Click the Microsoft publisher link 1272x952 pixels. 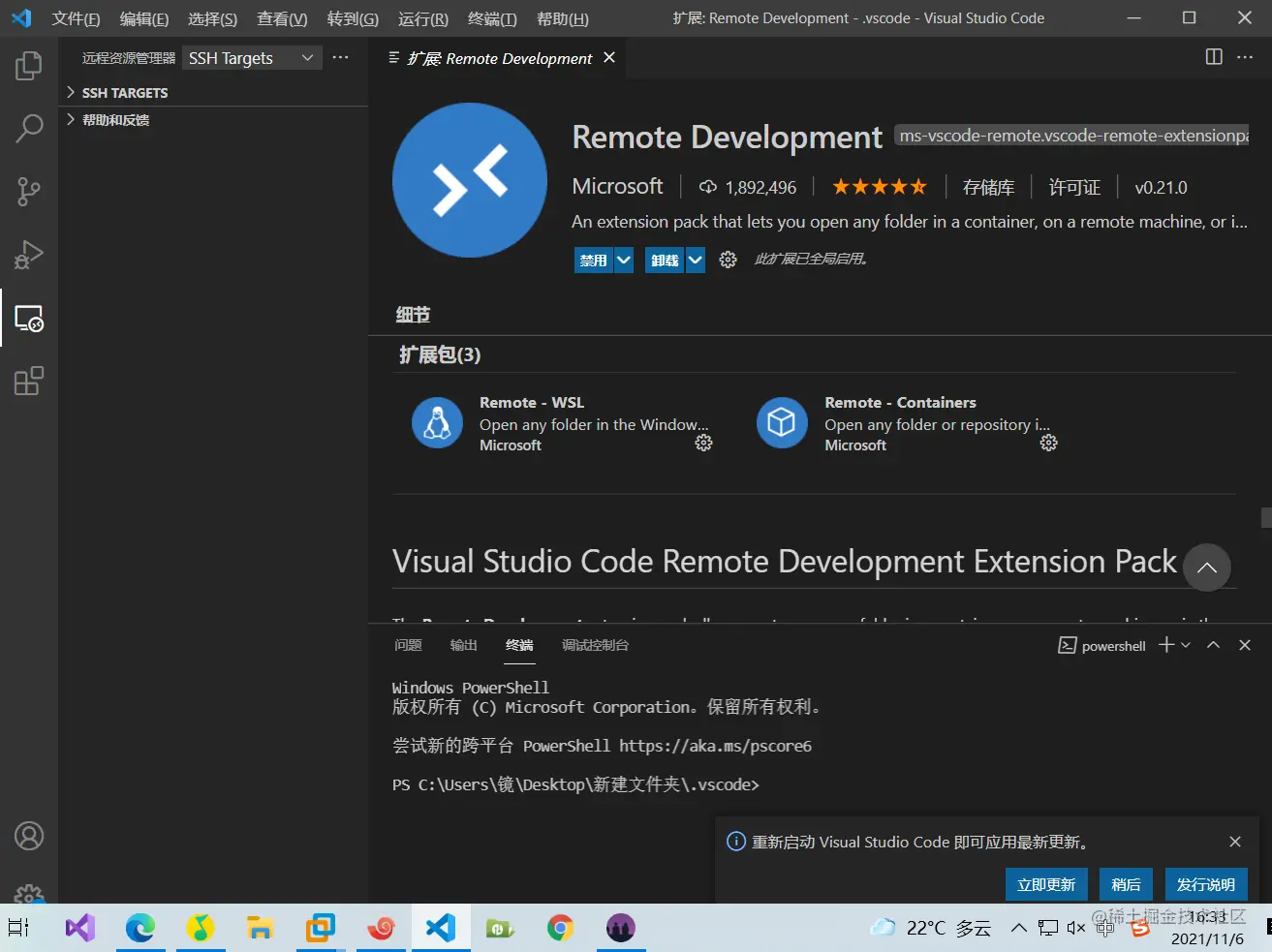click(x=617, y=186)
